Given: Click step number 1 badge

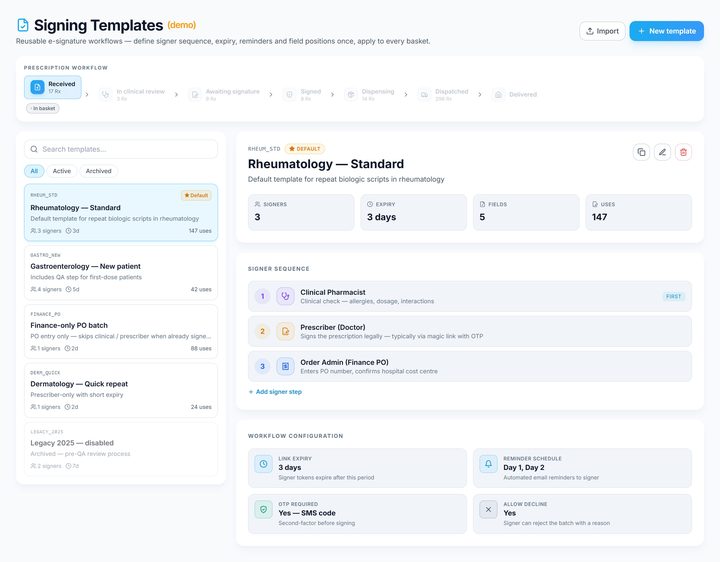Looking at the screenshot, I should click(x=262, y=296).
